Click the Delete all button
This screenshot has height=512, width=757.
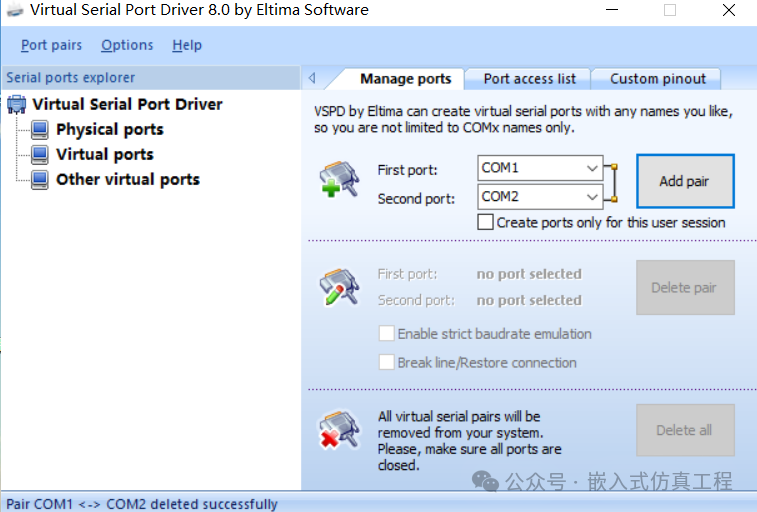[685, 430]
